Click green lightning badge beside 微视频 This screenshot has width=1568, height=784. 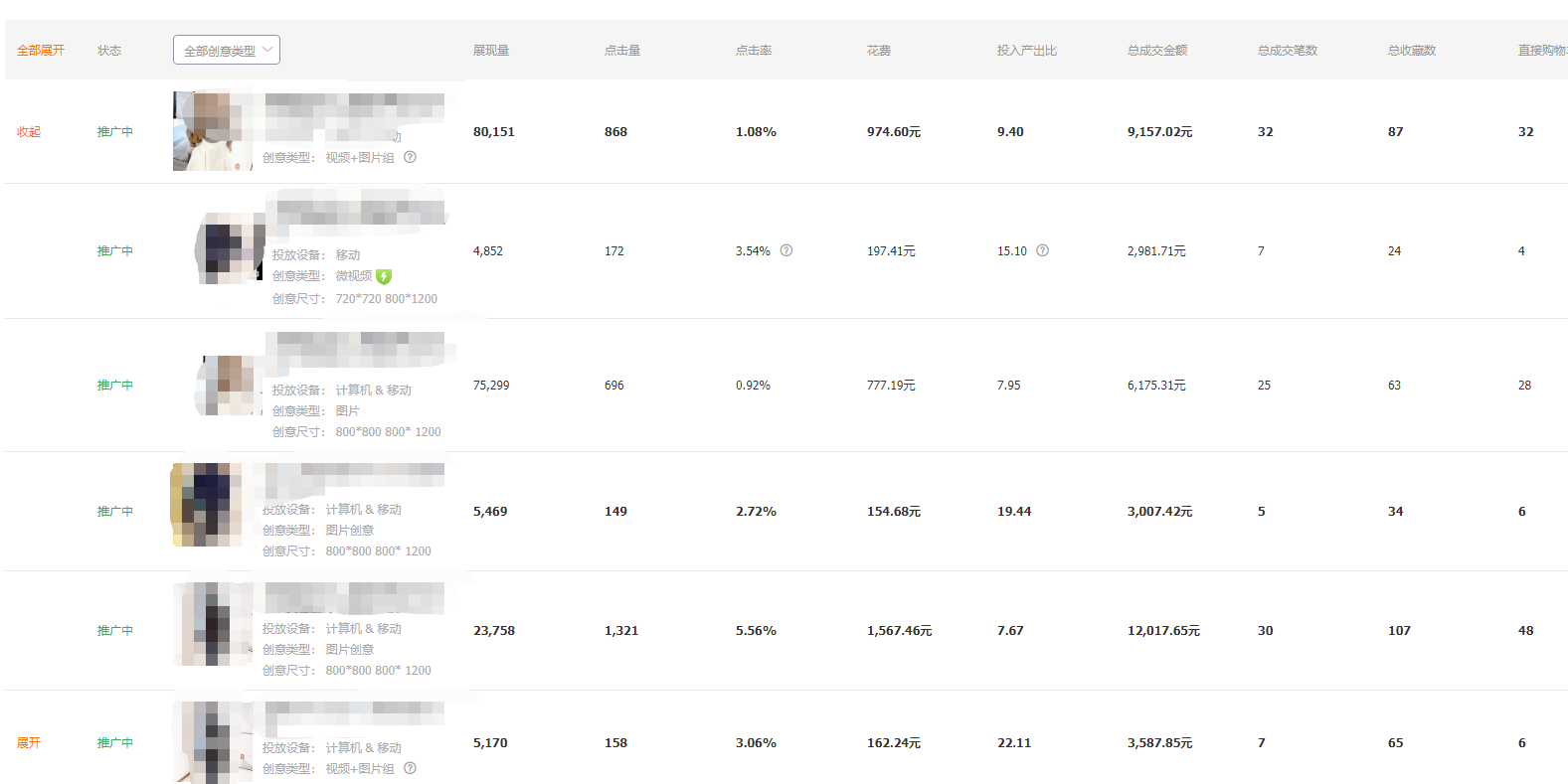(x=384, y=276)
